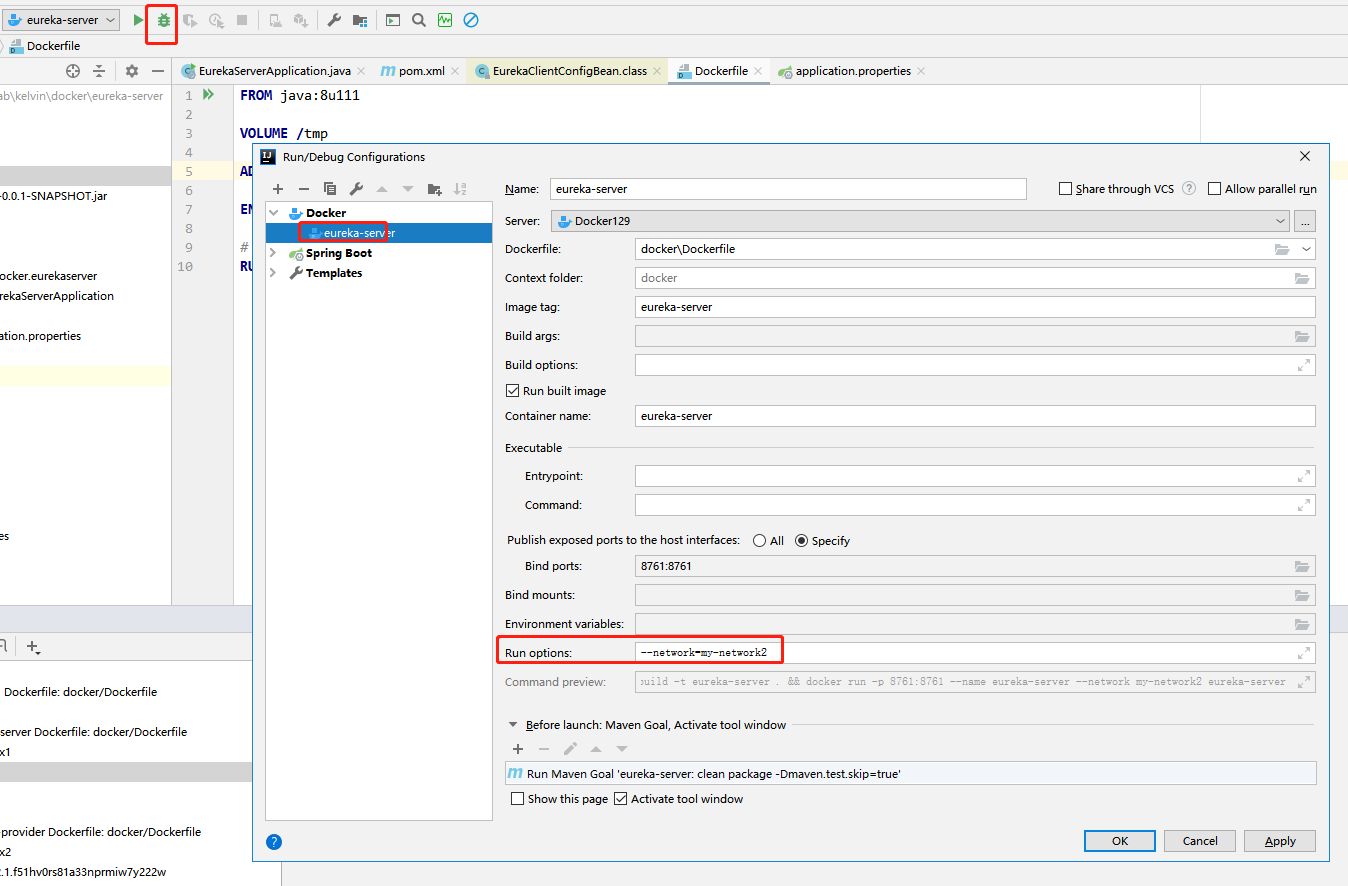
Task: Browse Environment variables folder icon
Action: click(1302, 624)
